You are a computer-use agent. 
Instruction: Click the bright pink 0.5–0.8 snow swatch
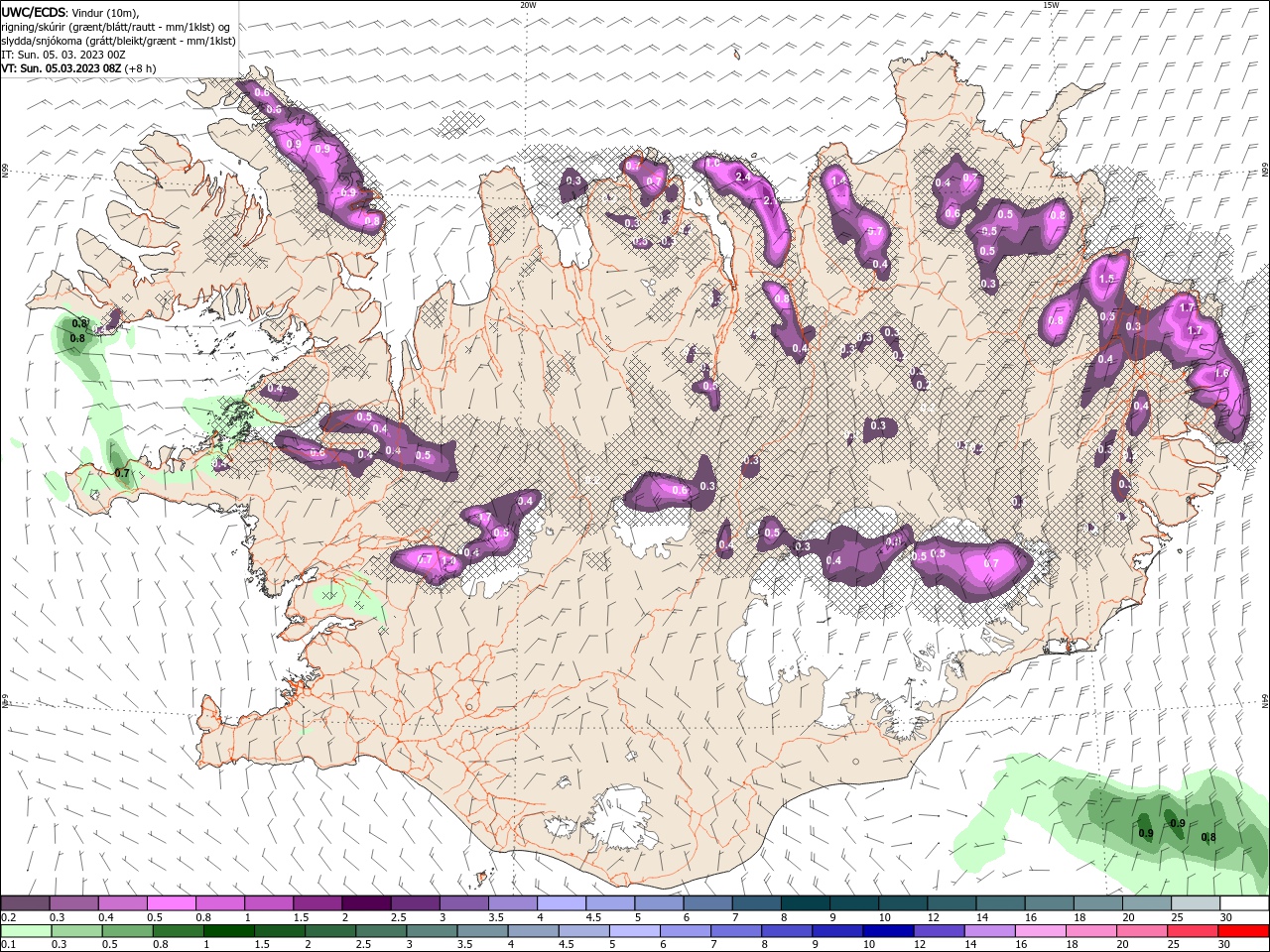[172, 903]
